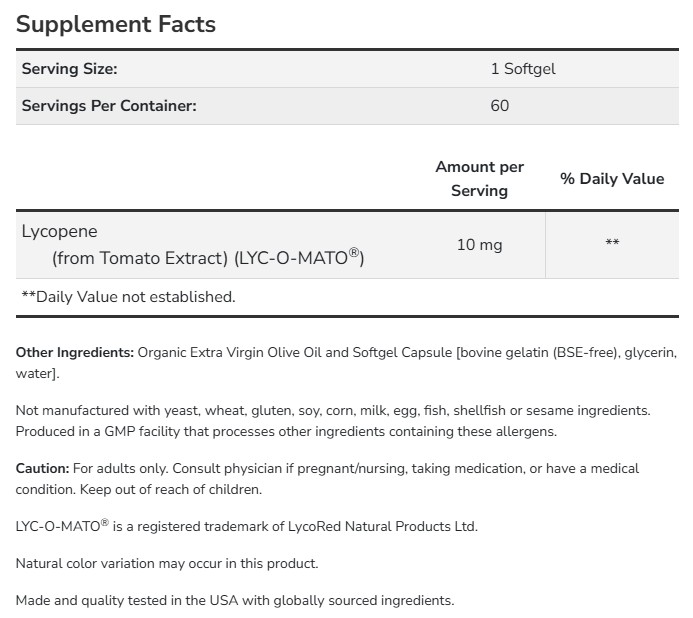This screenshot has height=618, width=693.
Task: Click the Servings Per Container label
Action: click(109, 105)
